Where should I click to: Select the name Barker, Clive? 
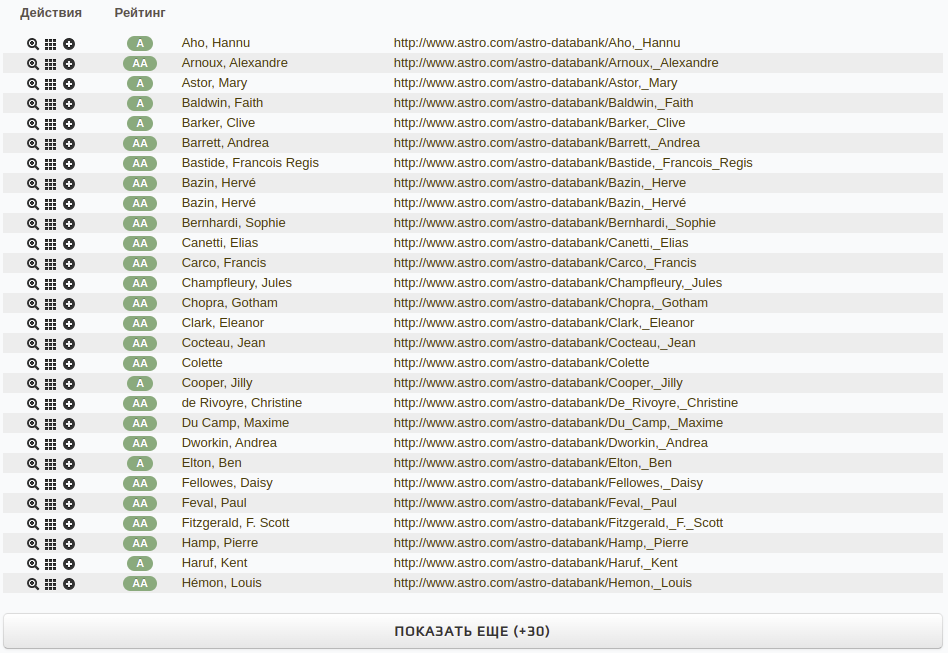pyautogui.click(x=218, y=123)
